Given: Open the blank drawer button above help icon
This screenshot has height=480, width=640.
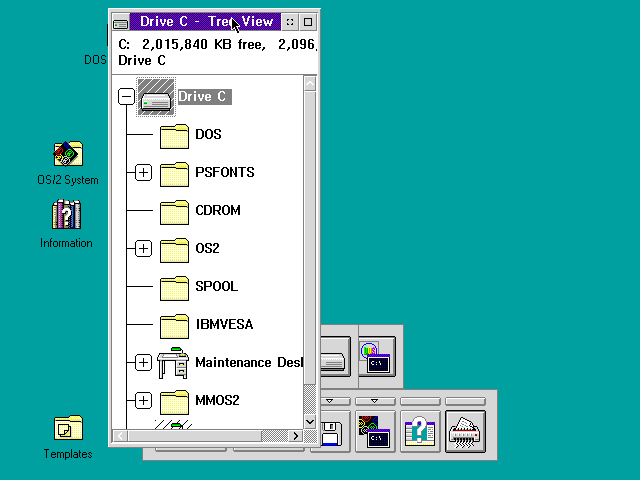Looking at the screenshot, I should coord(420,401).
